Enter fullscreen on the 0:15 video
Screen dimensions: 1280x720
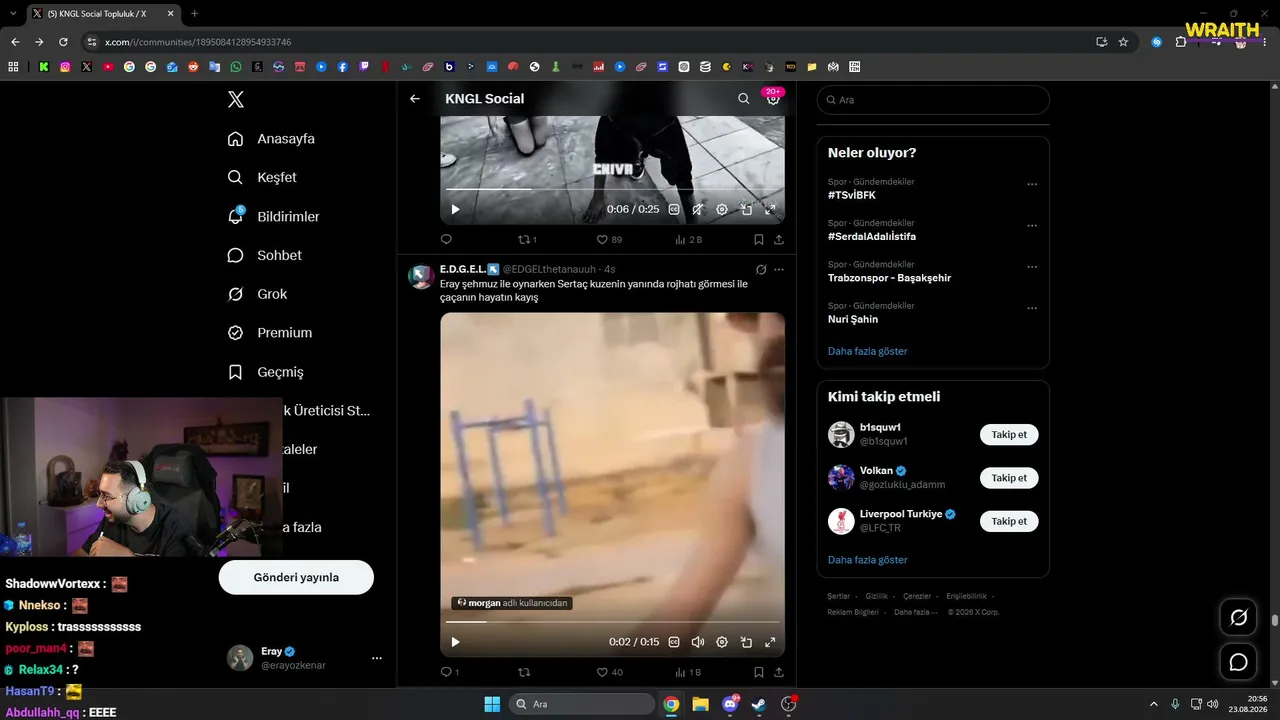[x=770, y=642]
